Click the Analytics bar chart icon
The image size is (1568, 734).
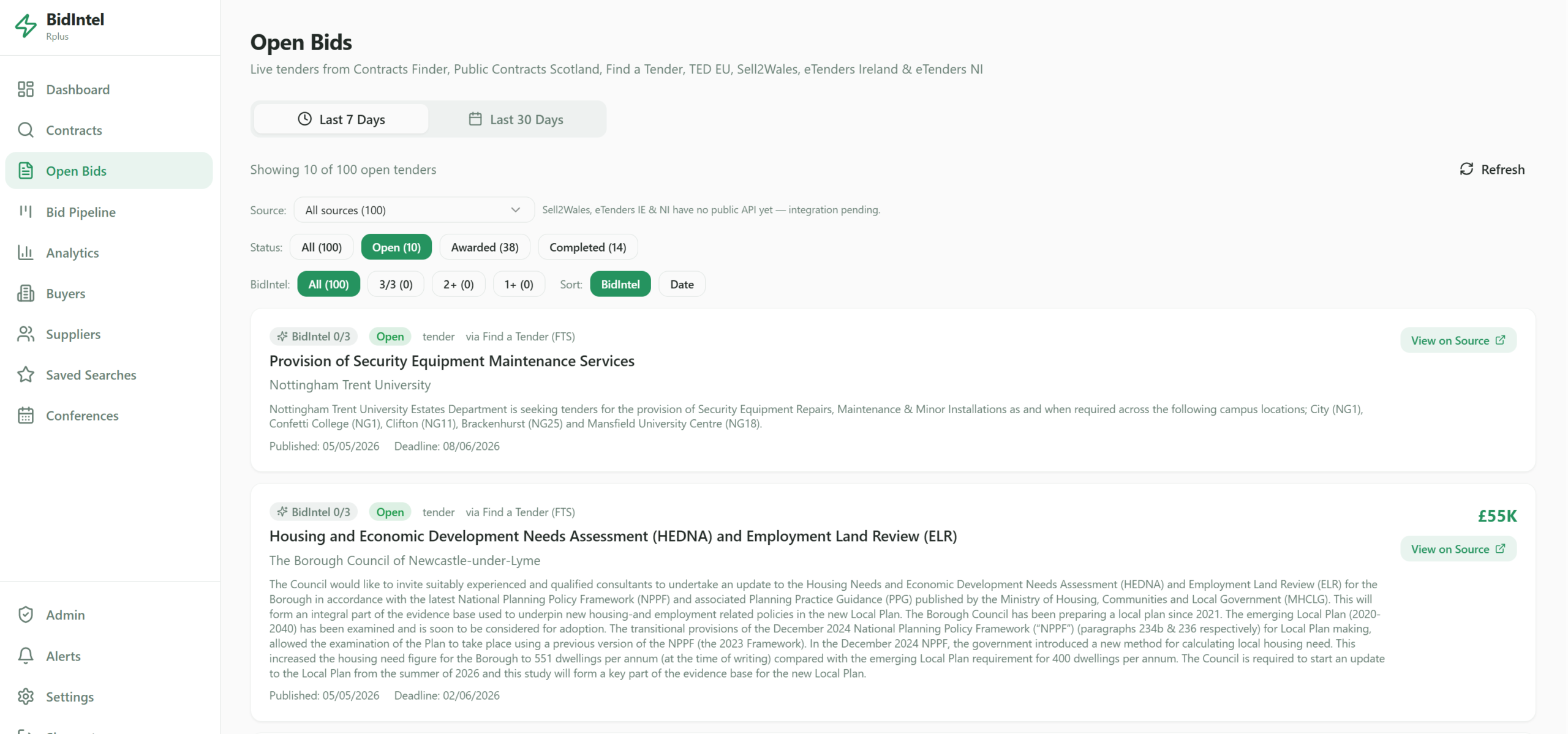[26, 253]
